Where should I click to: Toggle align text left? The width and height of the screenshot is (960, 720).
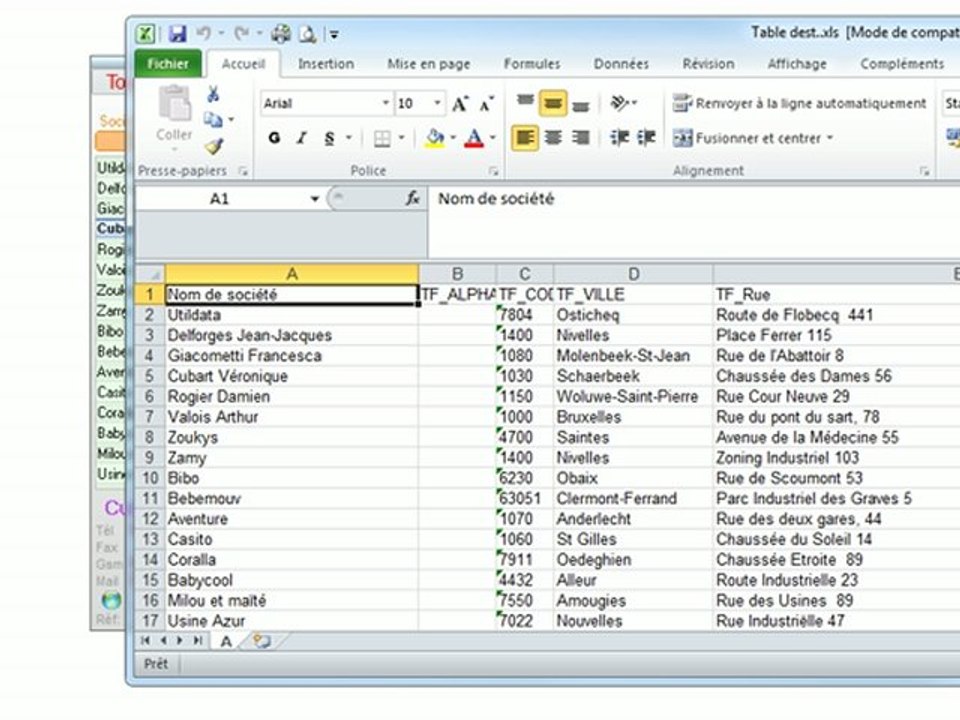point(525,138)
